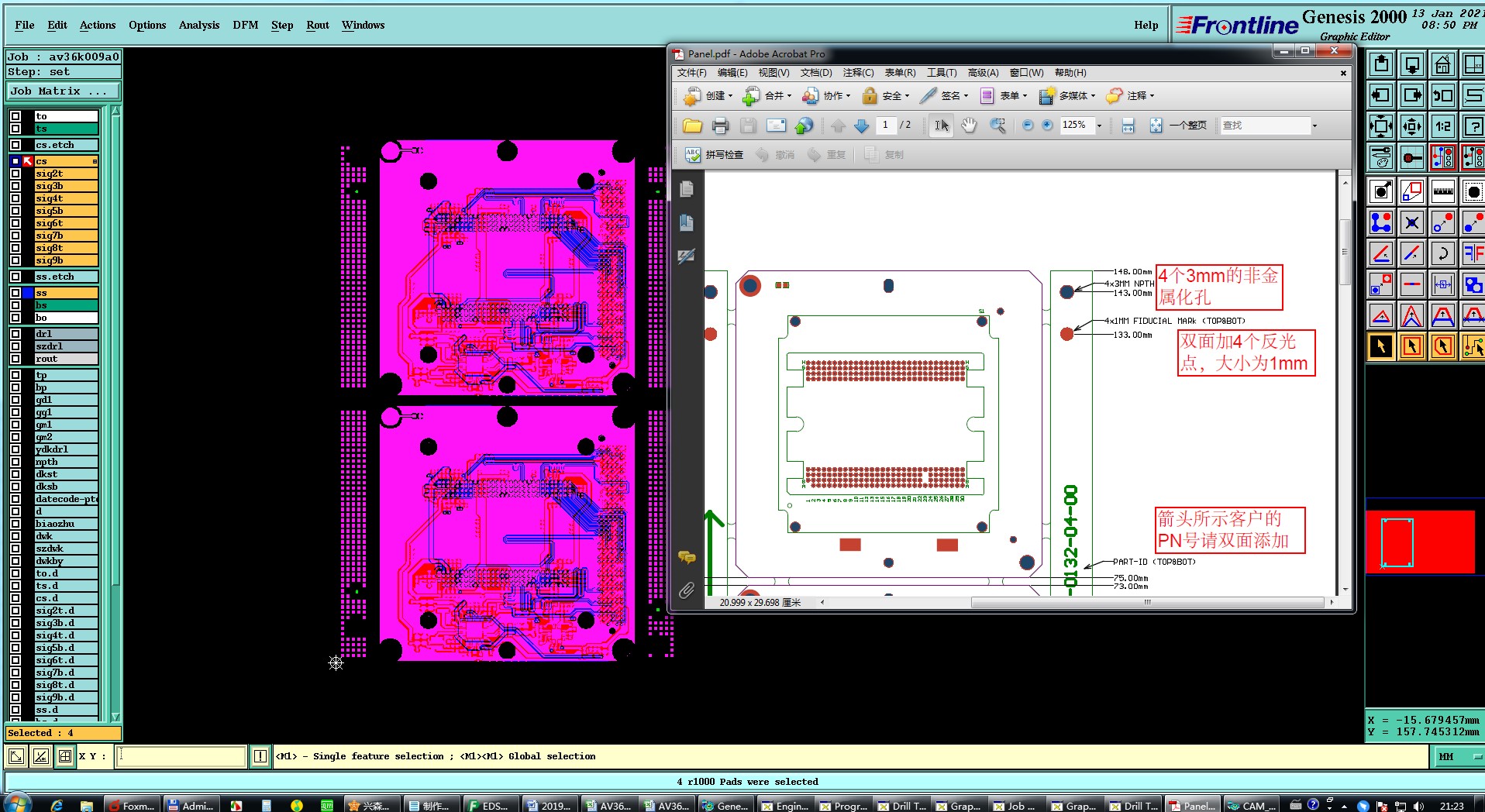This screenshot has width=1485, height=812.
Task: Open the Genesis Actions menu
Action: [98, 25]
